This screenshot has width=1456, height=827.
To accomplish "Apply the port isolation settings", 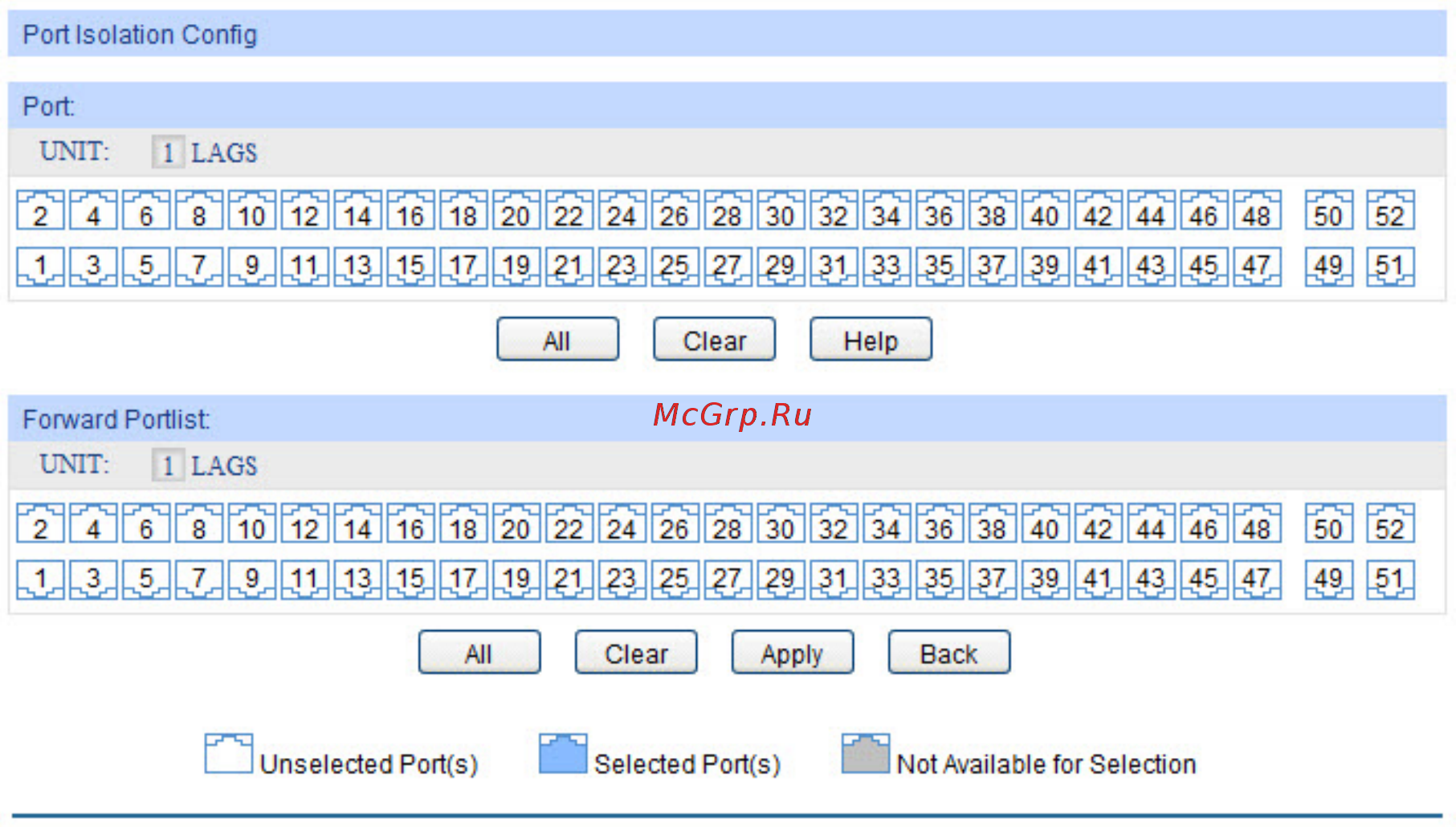I will (x=792, y=653).
